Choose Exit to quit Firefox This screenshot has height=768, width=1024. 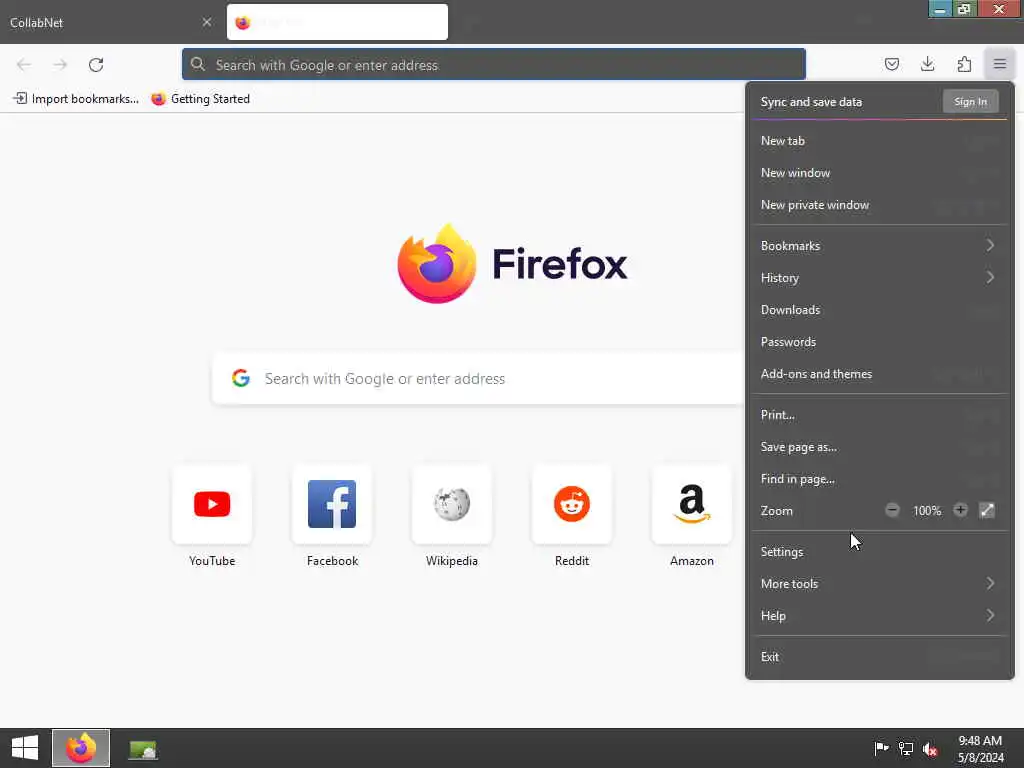coord(880,657)
